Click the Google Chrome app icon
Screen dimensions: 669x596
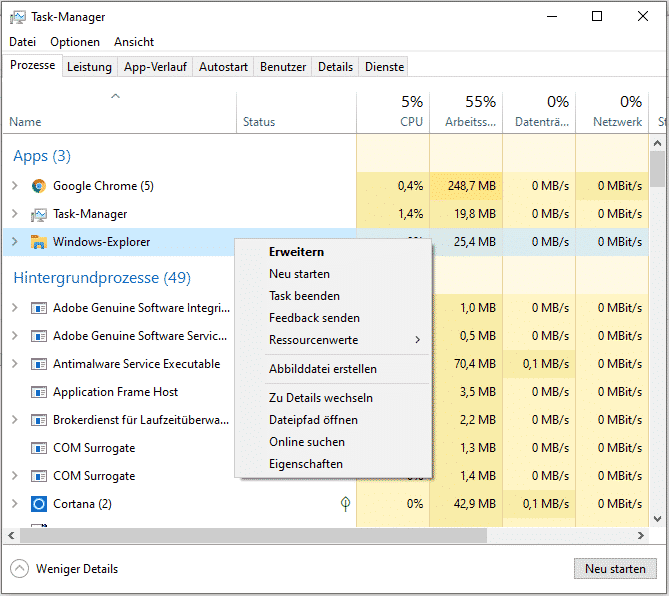pos(39,186)
